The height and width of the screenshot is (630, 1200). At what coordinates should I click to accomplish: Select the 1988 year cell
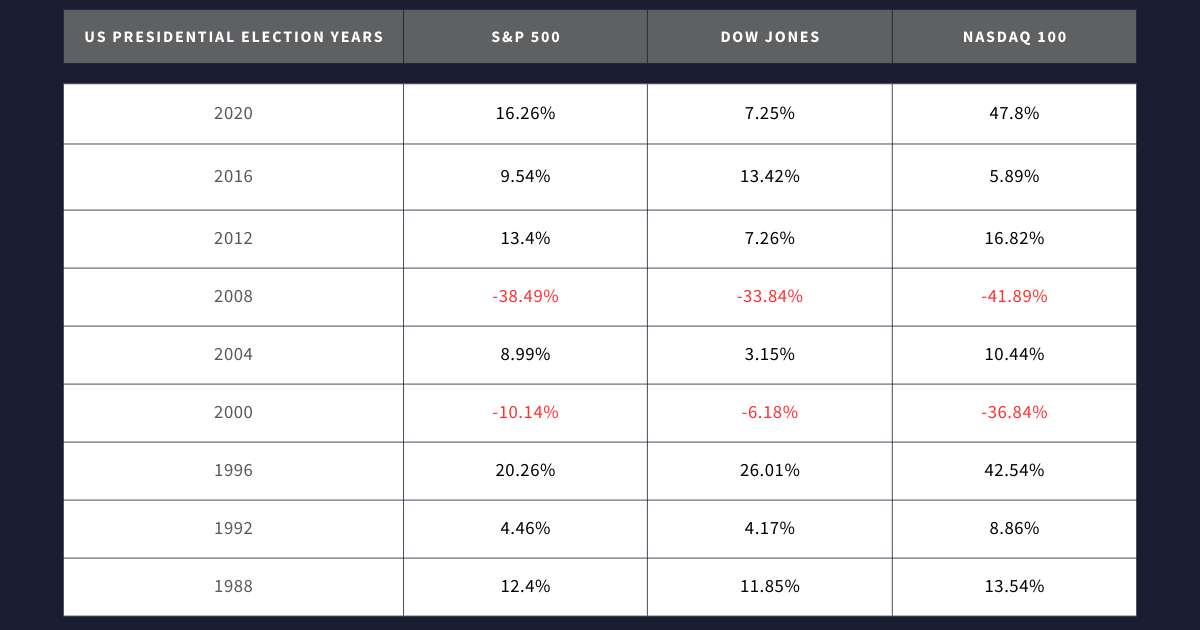(234, 587)
